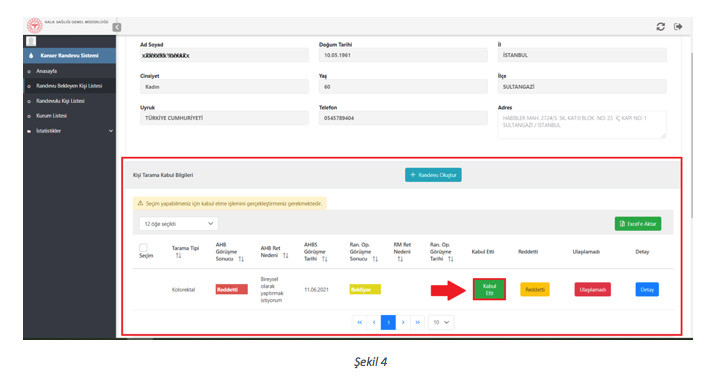Click the Randevu Oluştur button

[x=433, y=175]
